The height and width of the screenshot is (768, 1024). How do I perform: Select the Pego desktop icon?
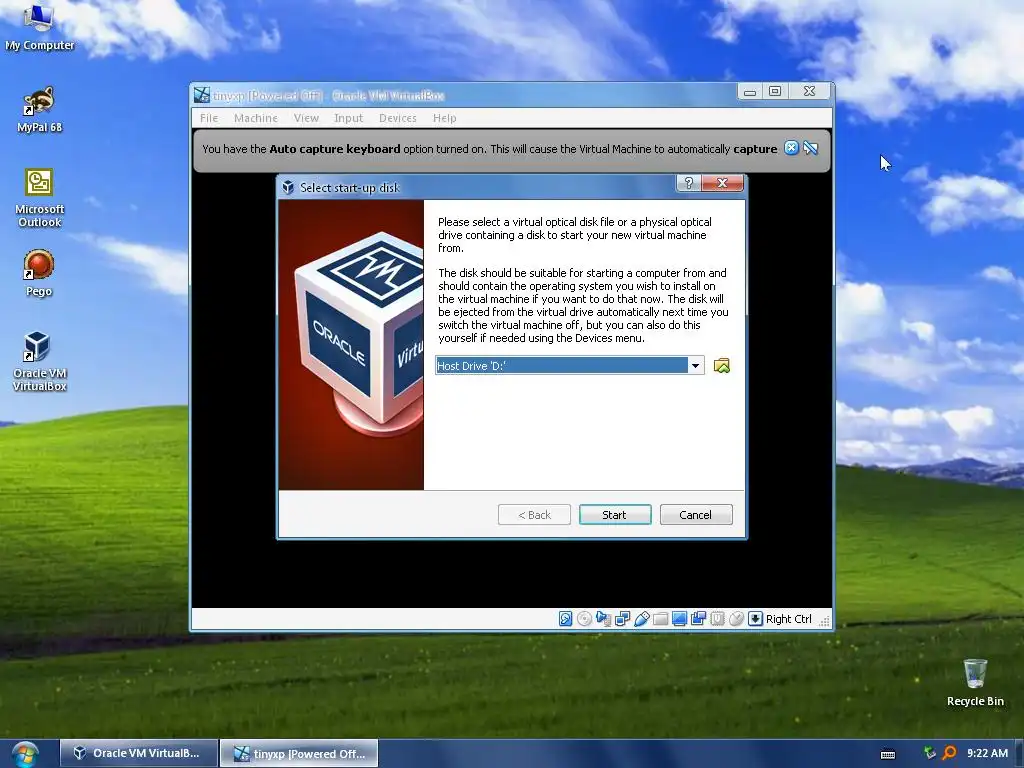click(x=39, y=274)
